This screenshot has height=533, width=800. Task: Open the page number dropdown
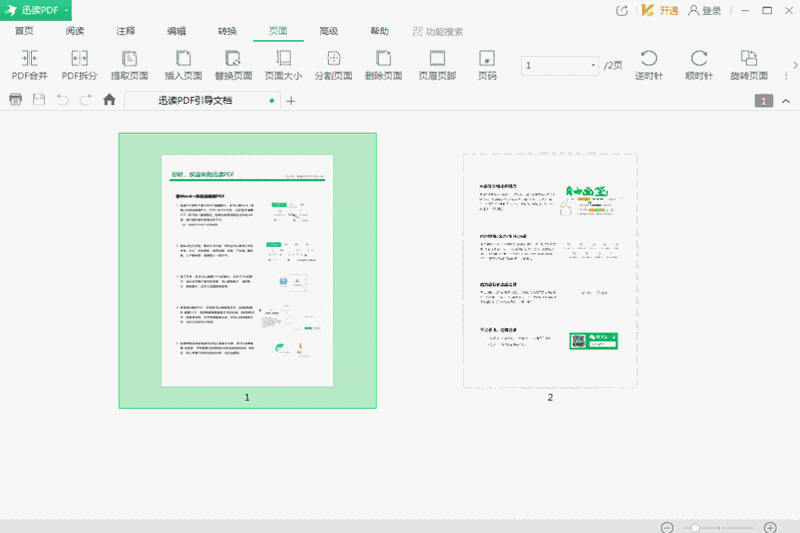pos(593,65)
